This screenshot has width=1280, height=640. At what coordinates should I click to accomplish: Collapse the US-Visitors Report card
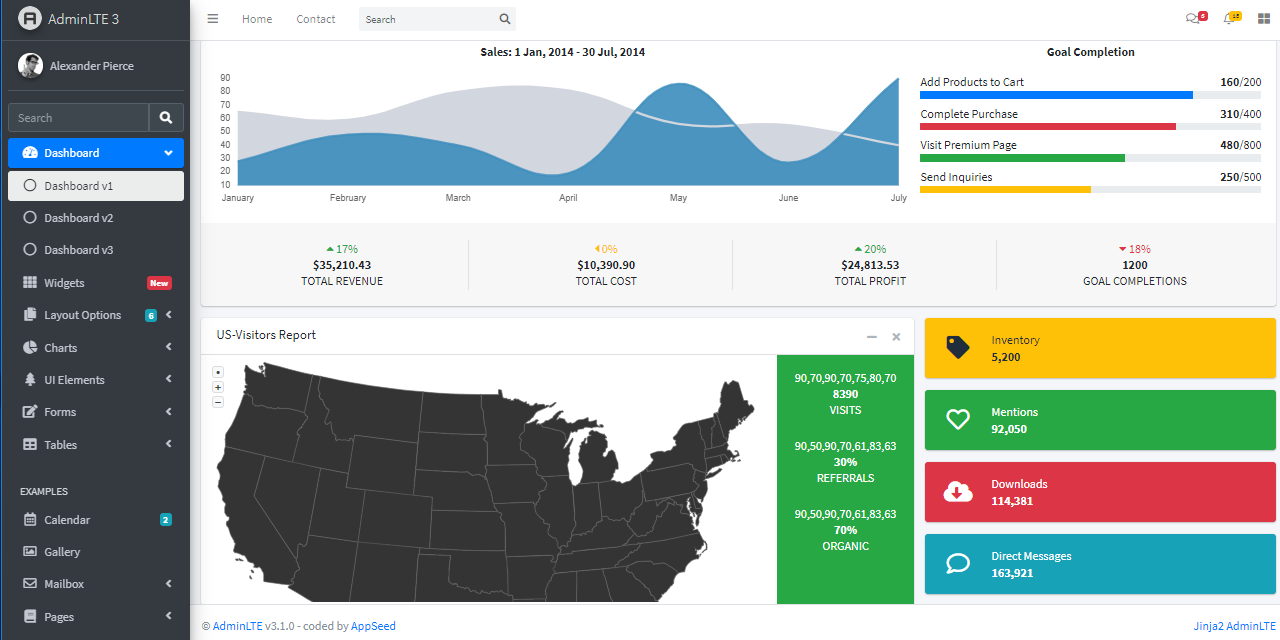pyautogui.click(x=872, y=337)
